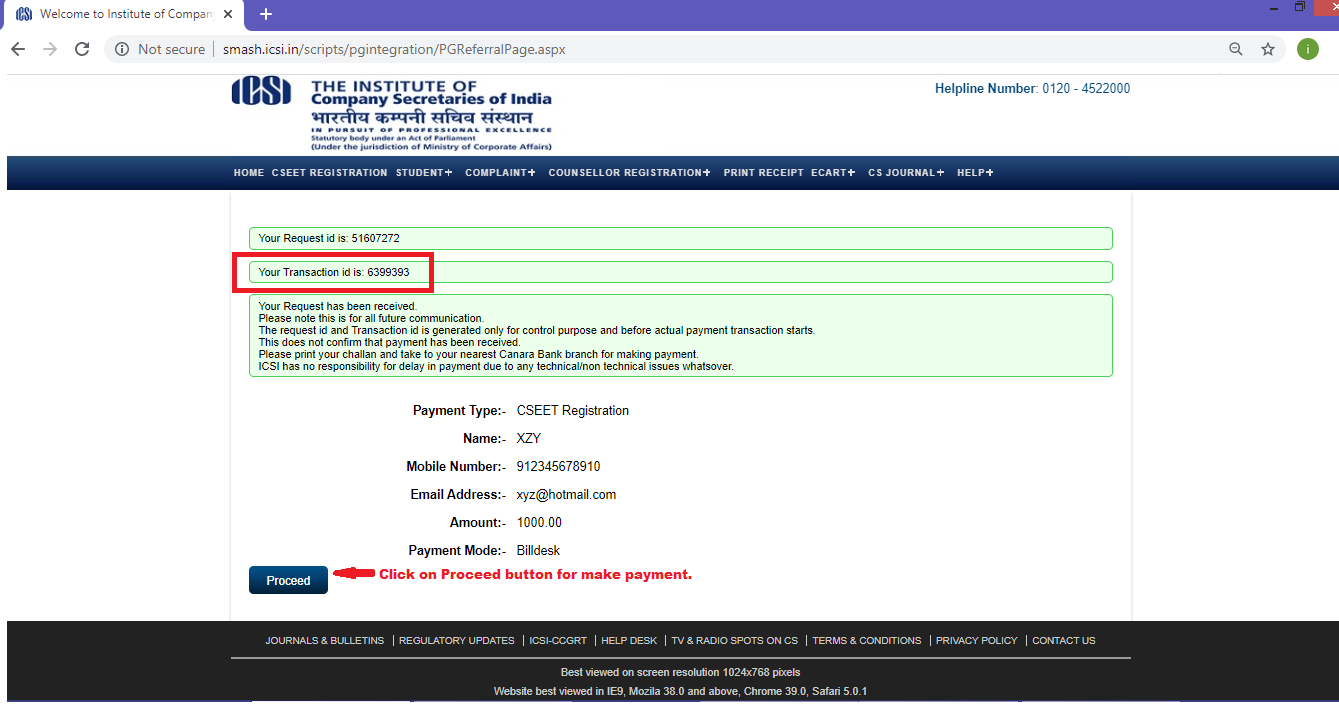Click the Not secure site info icon
This screenshot has height=706, width=1339.
[x=122, y=49]
